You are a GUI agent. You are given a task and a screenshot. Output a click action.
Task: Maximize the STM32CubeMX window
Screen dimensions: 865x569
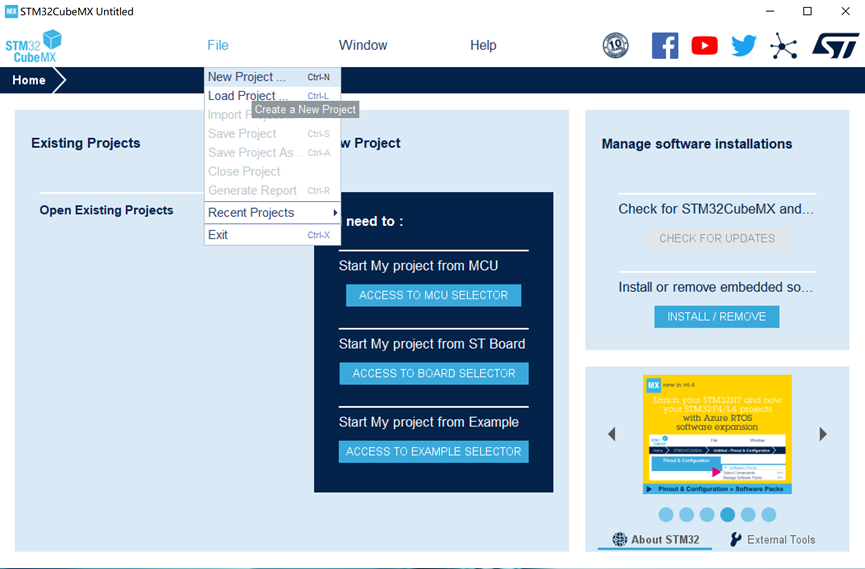[807, 11]
